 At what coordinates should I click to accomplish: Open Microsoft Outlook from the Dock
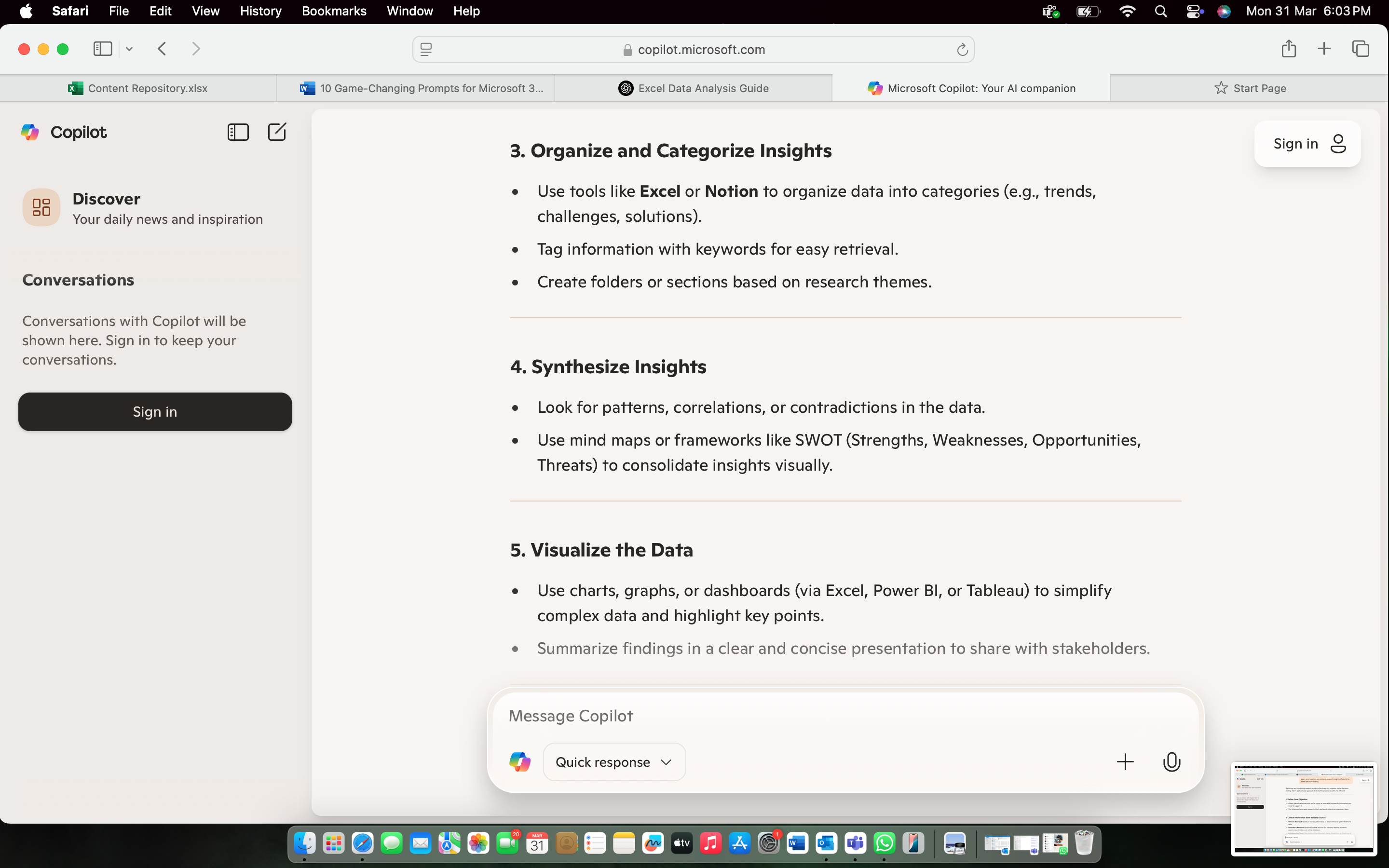pyautogui.click(x=826, y=843)
